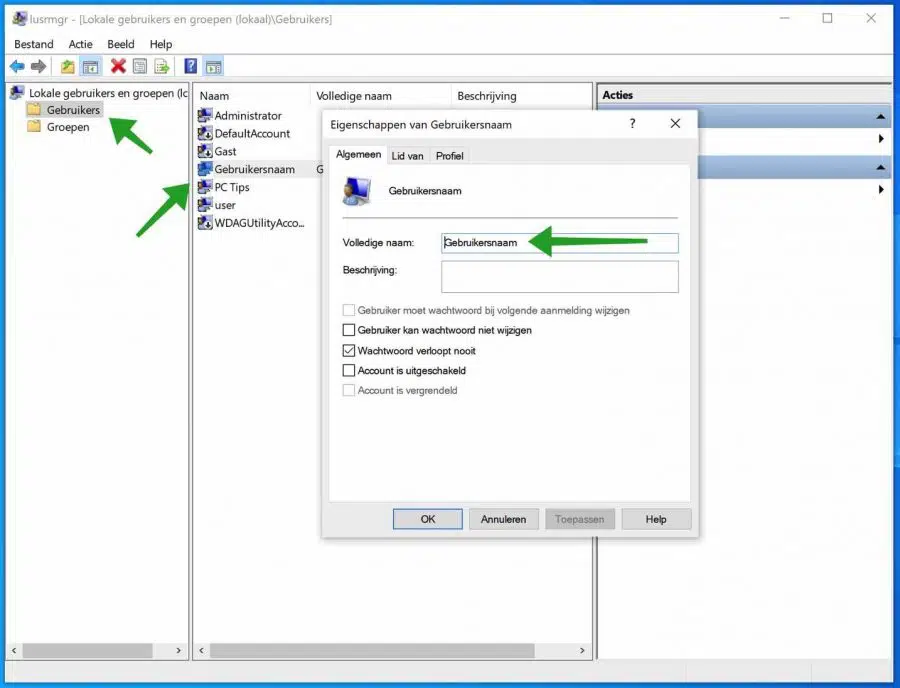The image size is (900, 688).
Task: Click the PC Tips user icon
Action: pyautogui.click(x=205, y=186)
